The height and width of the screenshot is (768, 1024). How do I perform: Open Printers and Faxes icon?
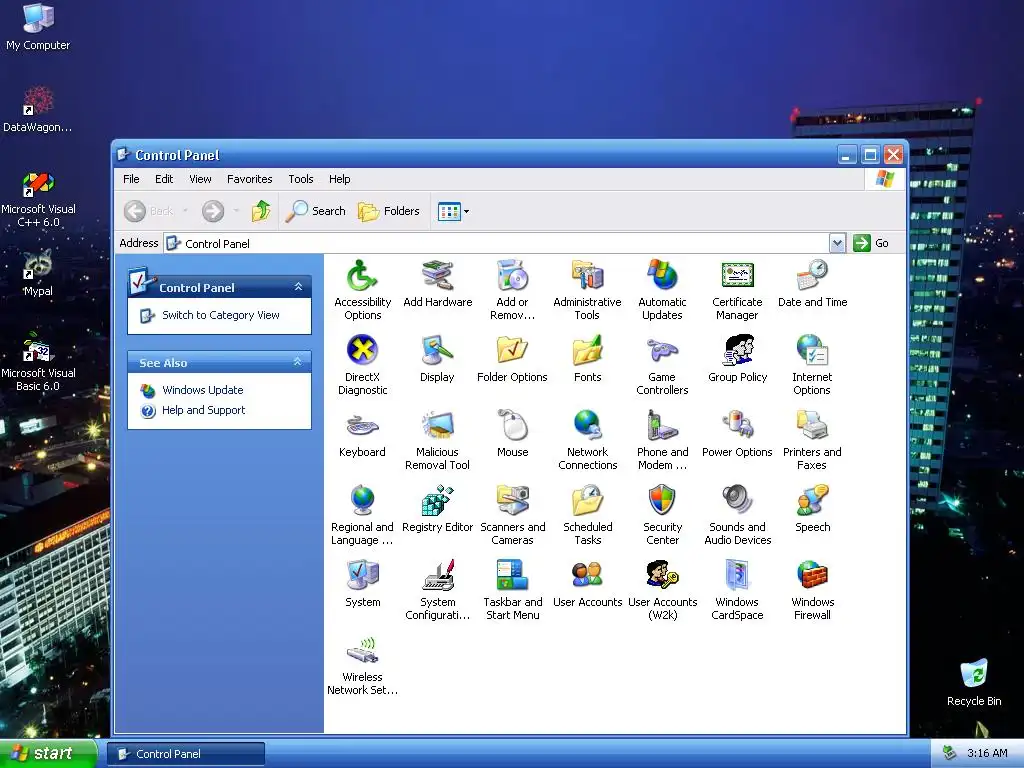pyautogui.click(x=812, y=440)
